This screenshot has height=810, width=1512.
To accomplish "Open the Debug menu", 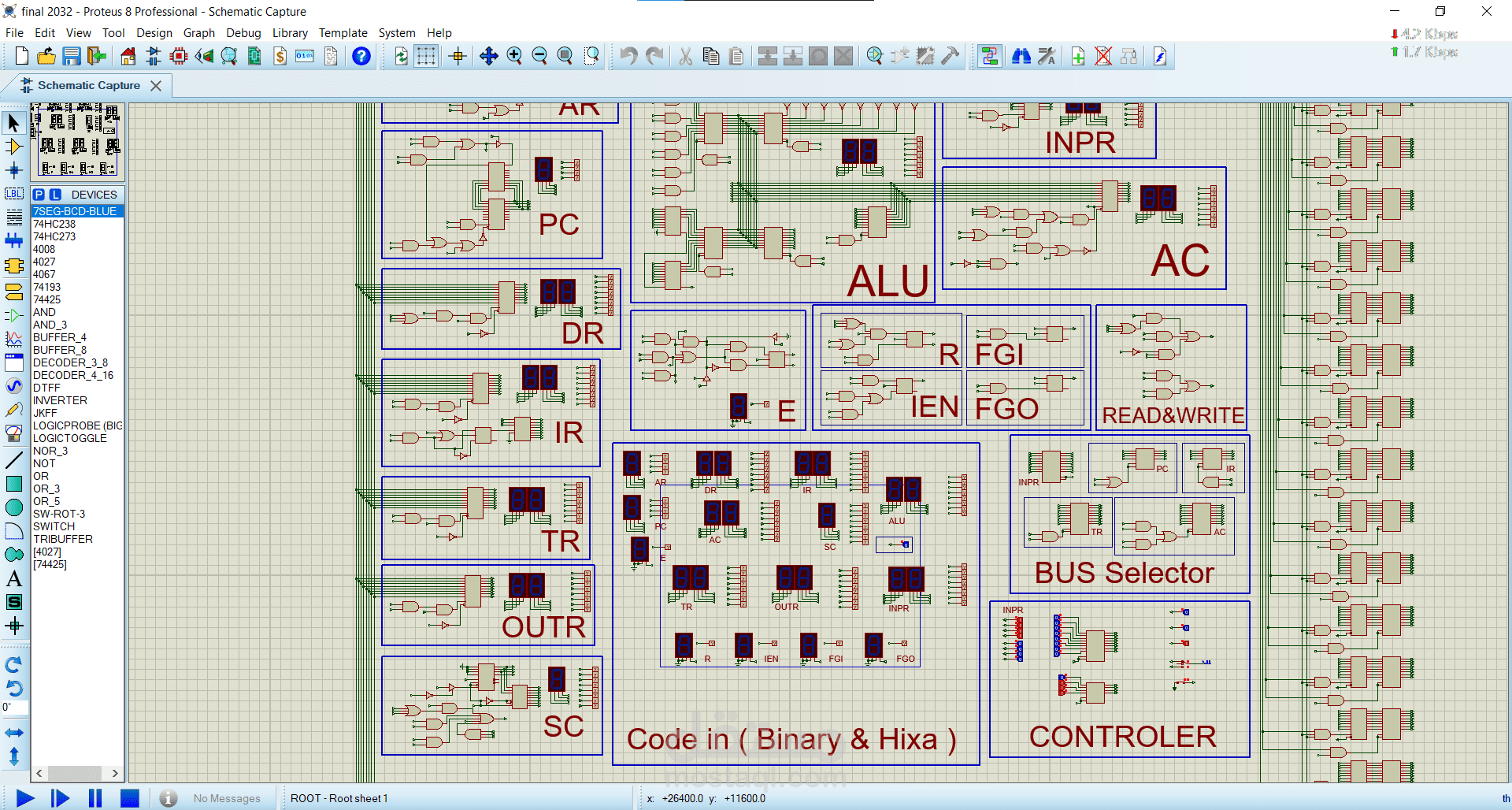I will pyautogui.click(x=243, y=33).
